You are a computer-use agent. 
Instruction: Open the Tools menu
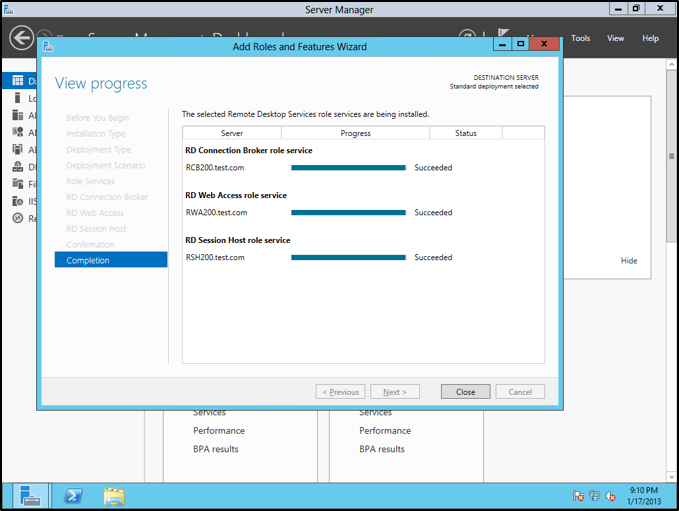click(x=581, y=38)
